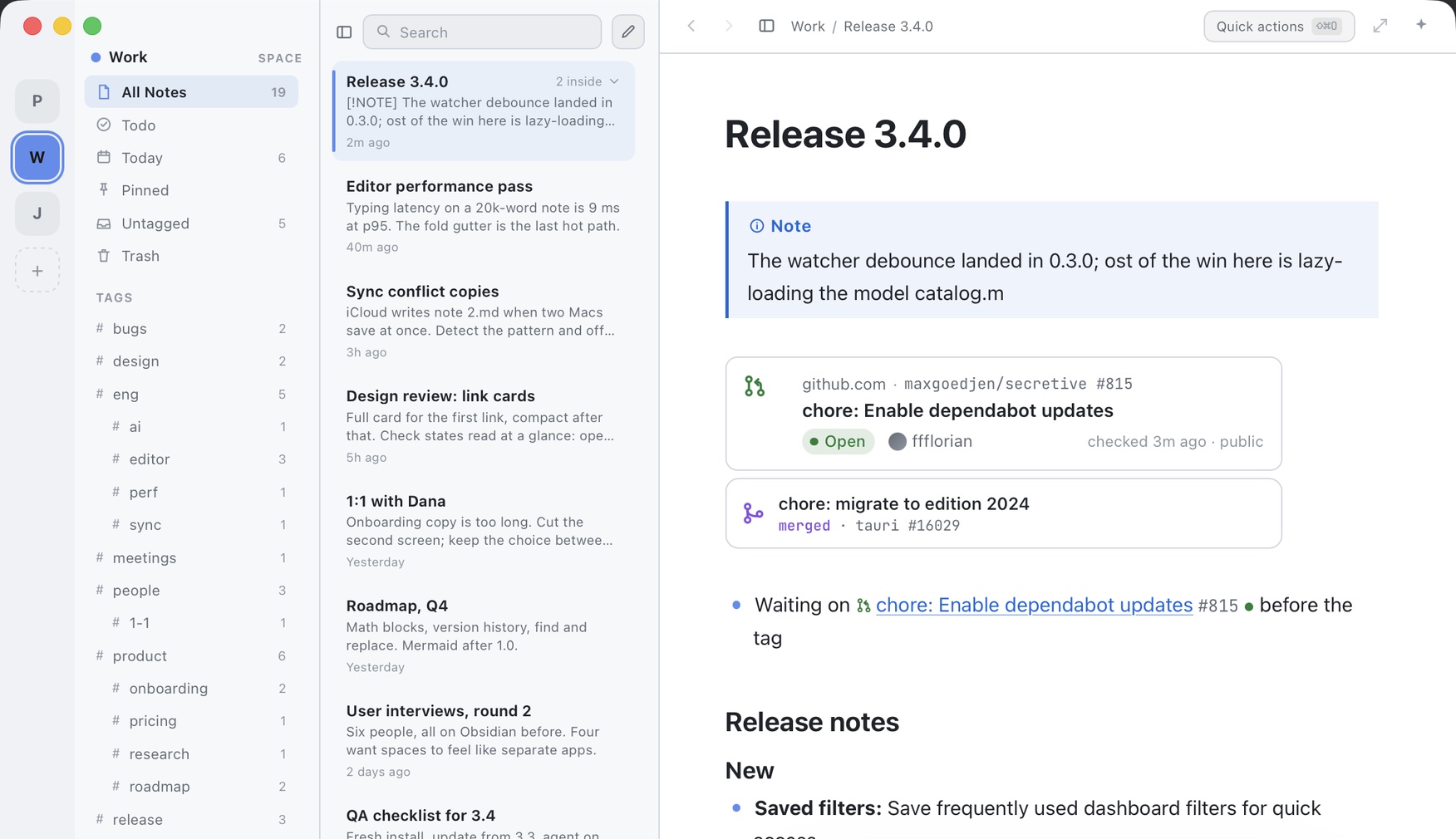Filter by the release tag

tap(191, 819)
